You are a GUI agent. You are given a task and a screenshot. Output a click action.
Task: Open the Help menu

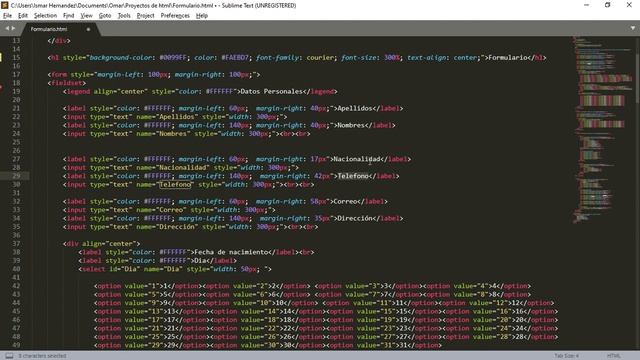click(x=202, y=16)
